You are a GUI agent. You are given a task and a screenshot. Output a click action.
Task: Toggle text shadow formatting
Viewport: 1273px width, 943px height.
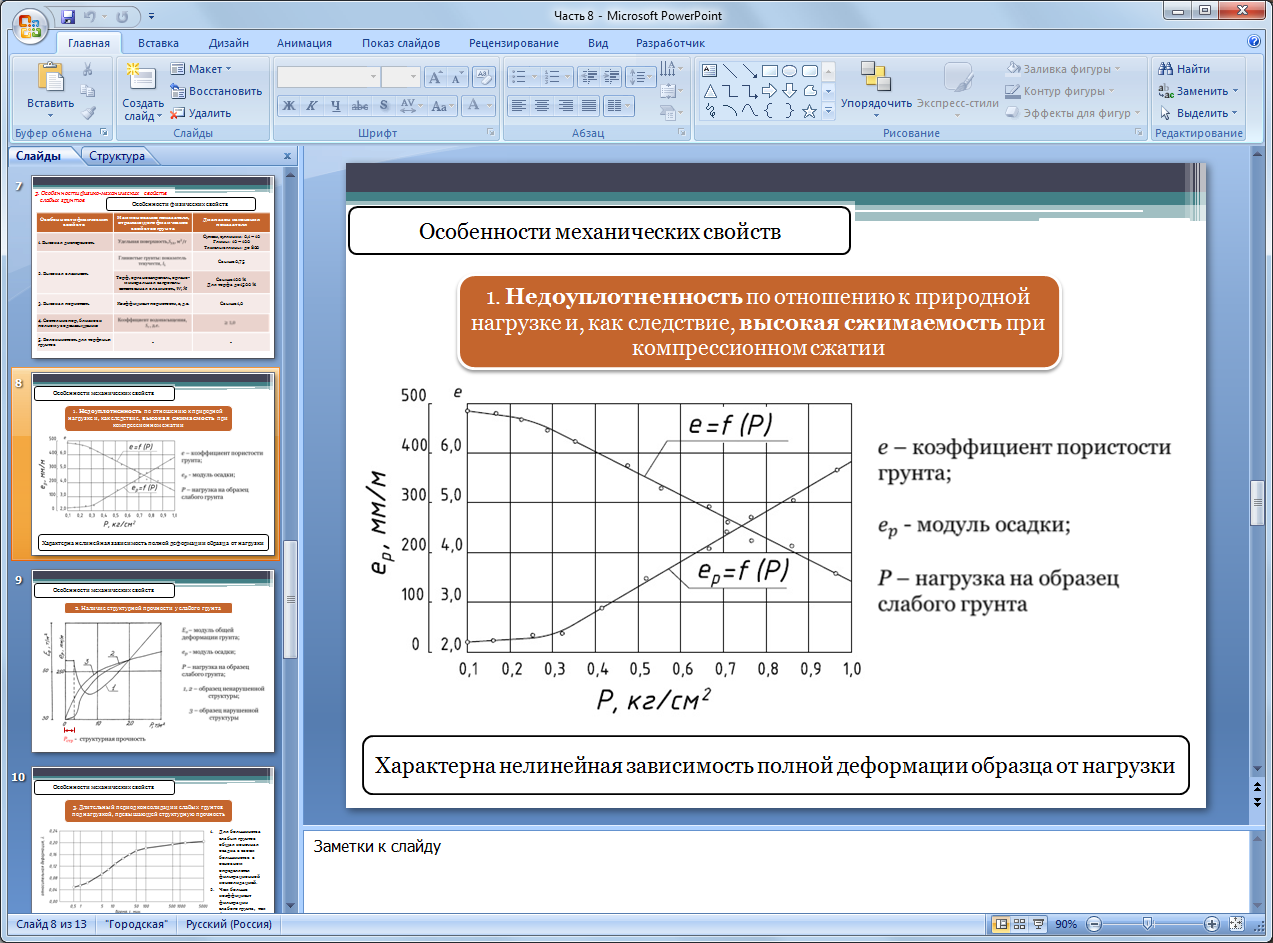[383, 105]
